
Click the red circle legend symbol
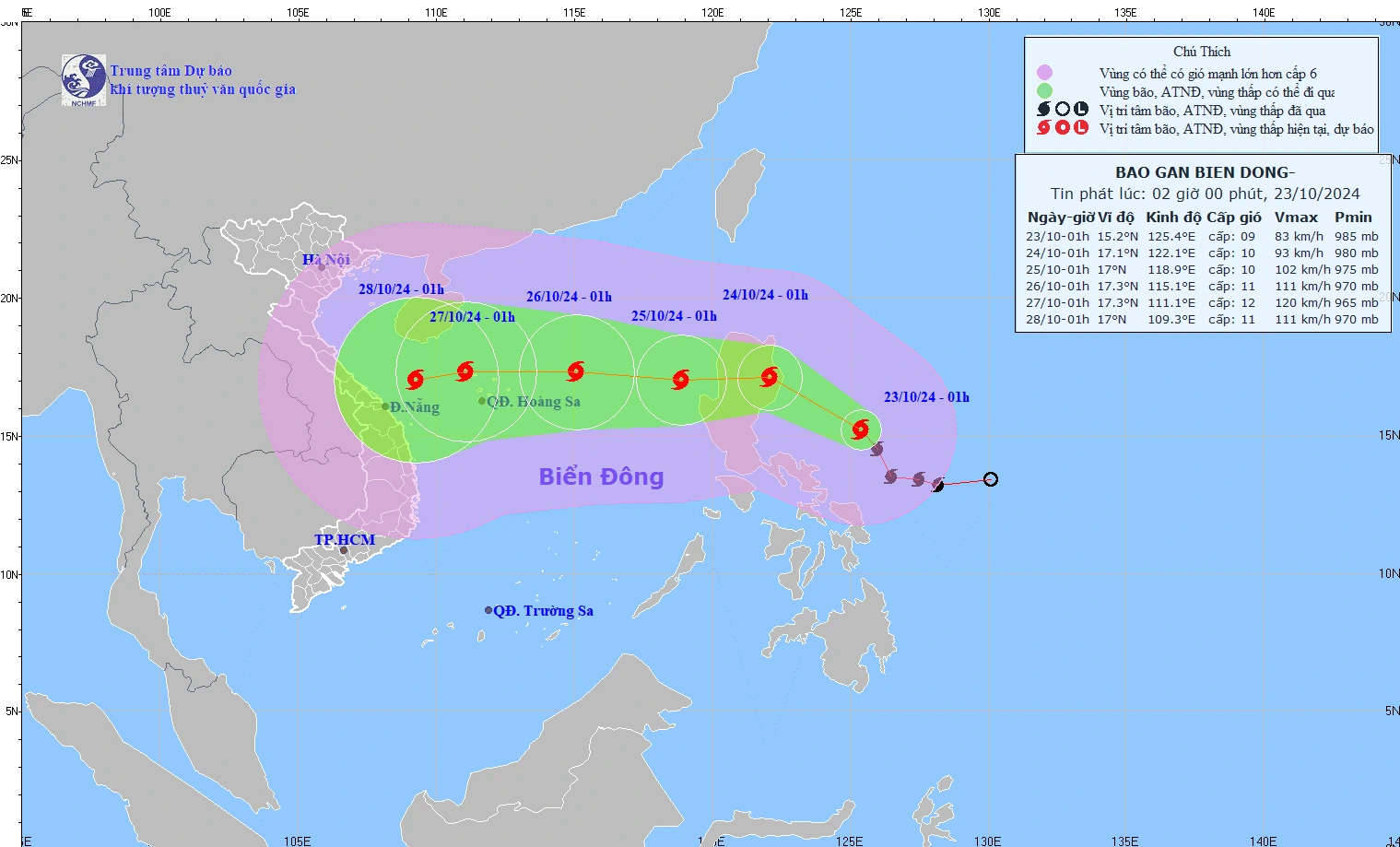(1063, 127)
